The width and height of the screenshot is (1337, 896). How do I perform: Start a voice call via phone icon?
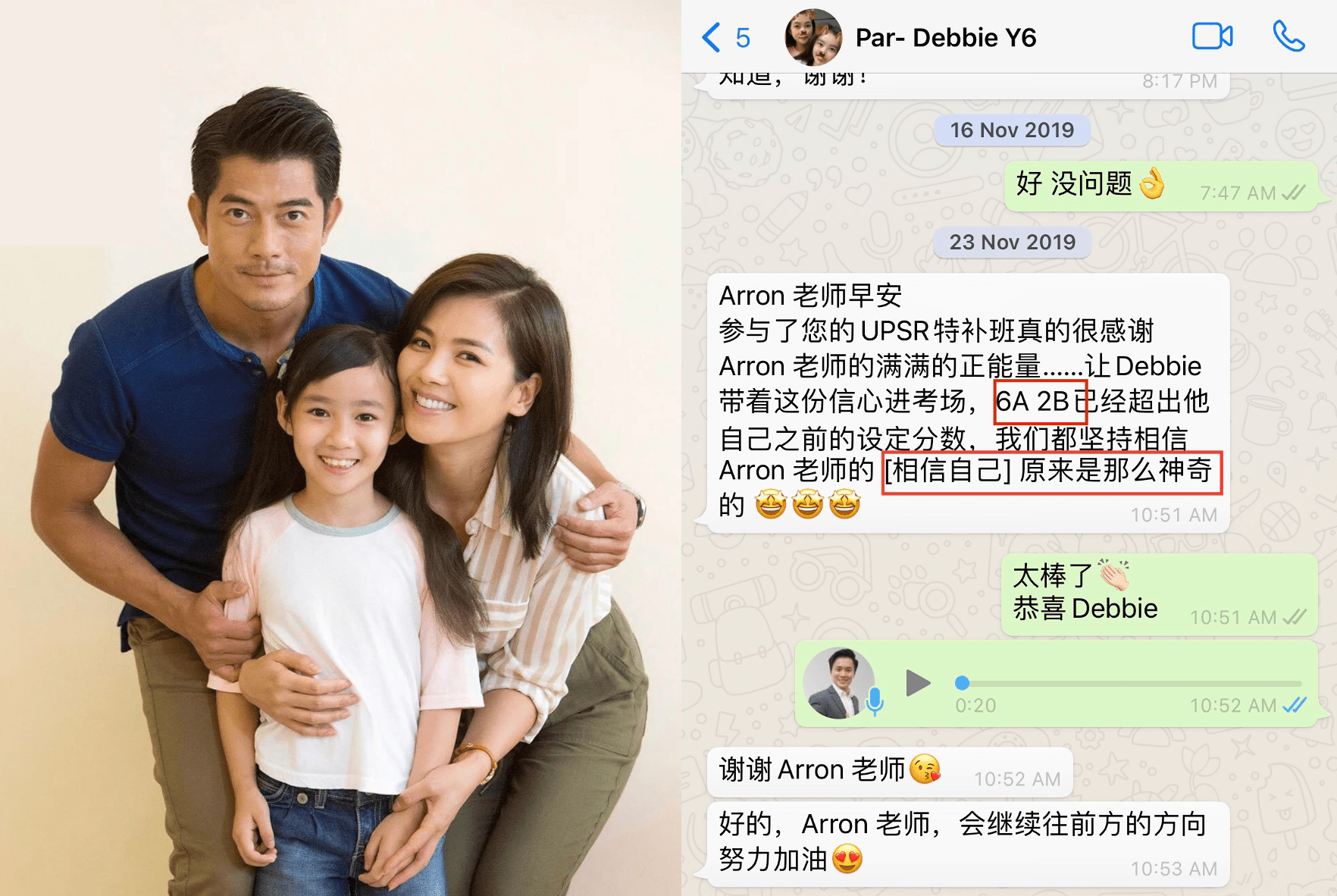(1288, 36)
